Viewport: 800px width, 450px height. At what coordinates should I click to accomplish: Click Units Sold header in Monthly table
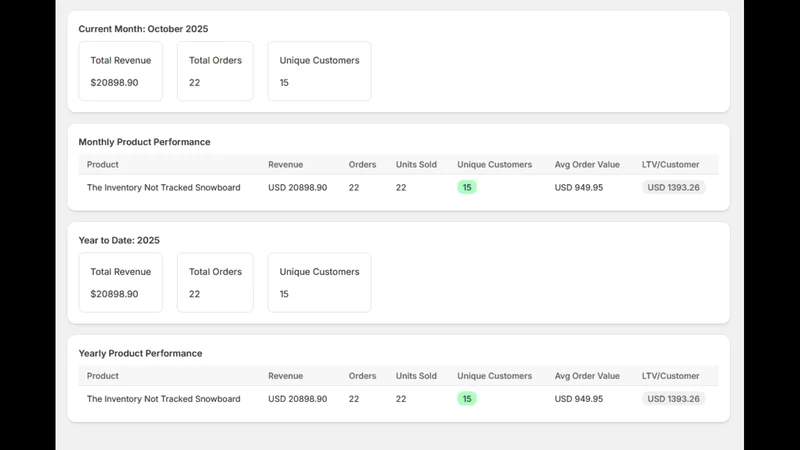point(416,164)
